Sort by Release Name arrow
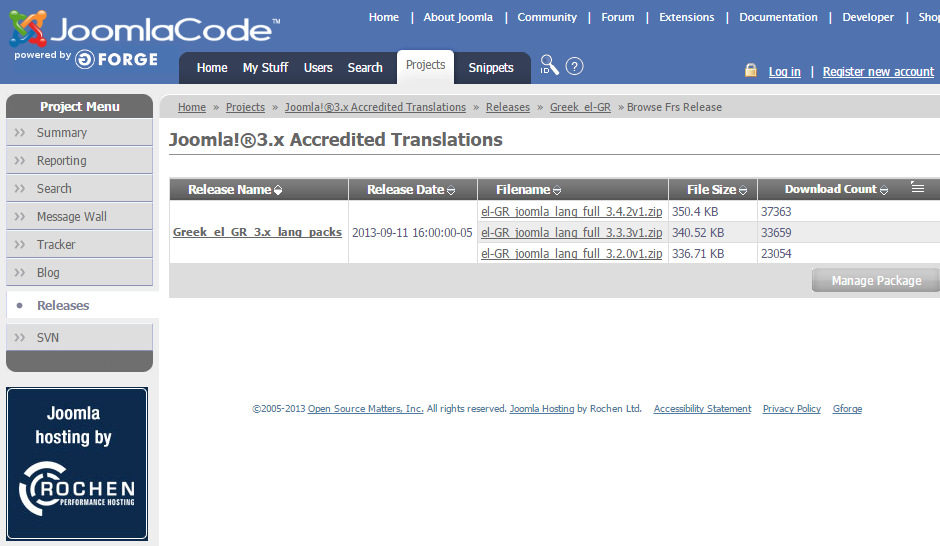Screen dimensions: 940x546 click(278, 190)
